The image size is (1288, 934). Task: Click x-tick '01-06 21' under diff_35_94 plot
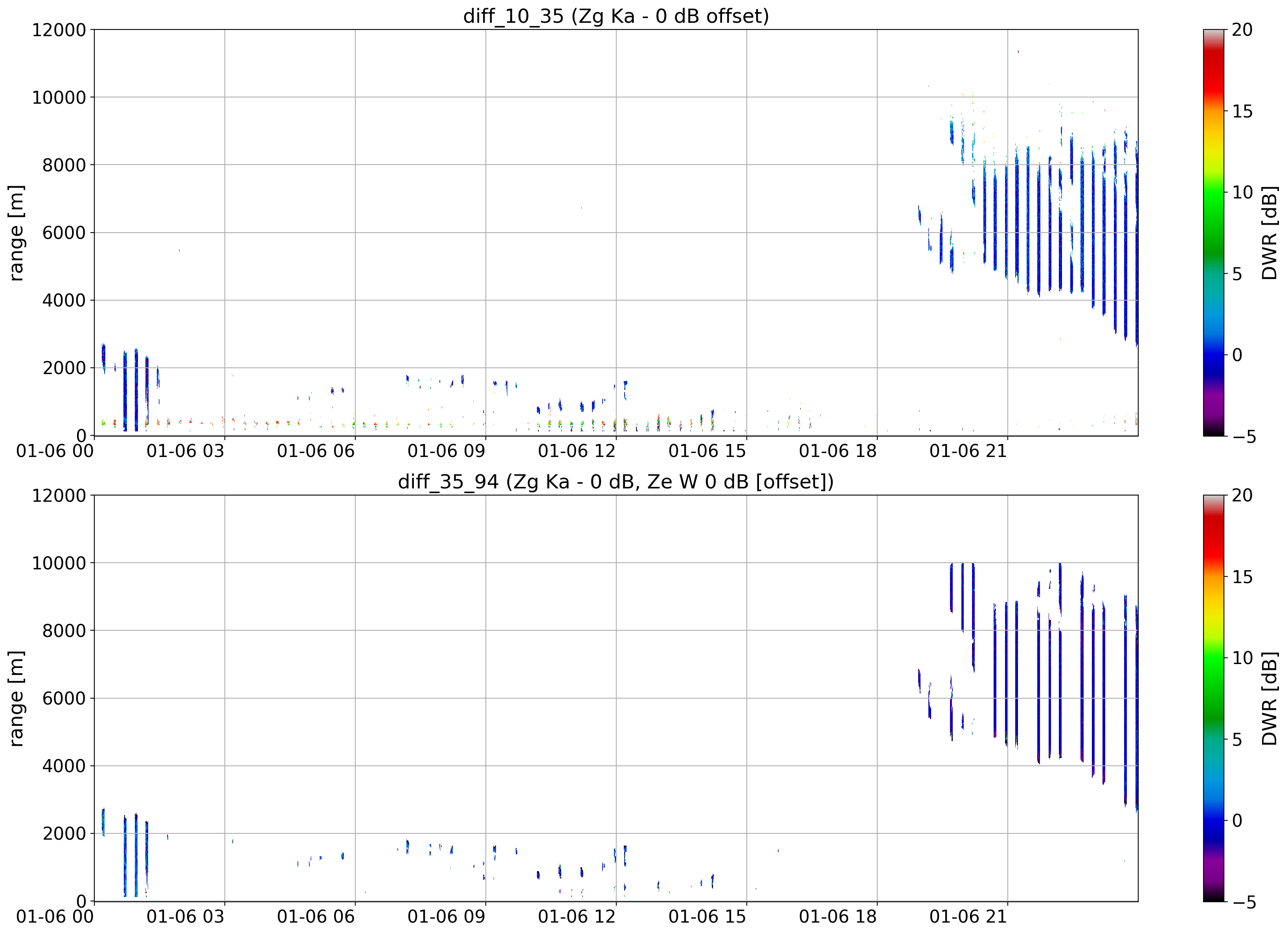coord(968,917)
